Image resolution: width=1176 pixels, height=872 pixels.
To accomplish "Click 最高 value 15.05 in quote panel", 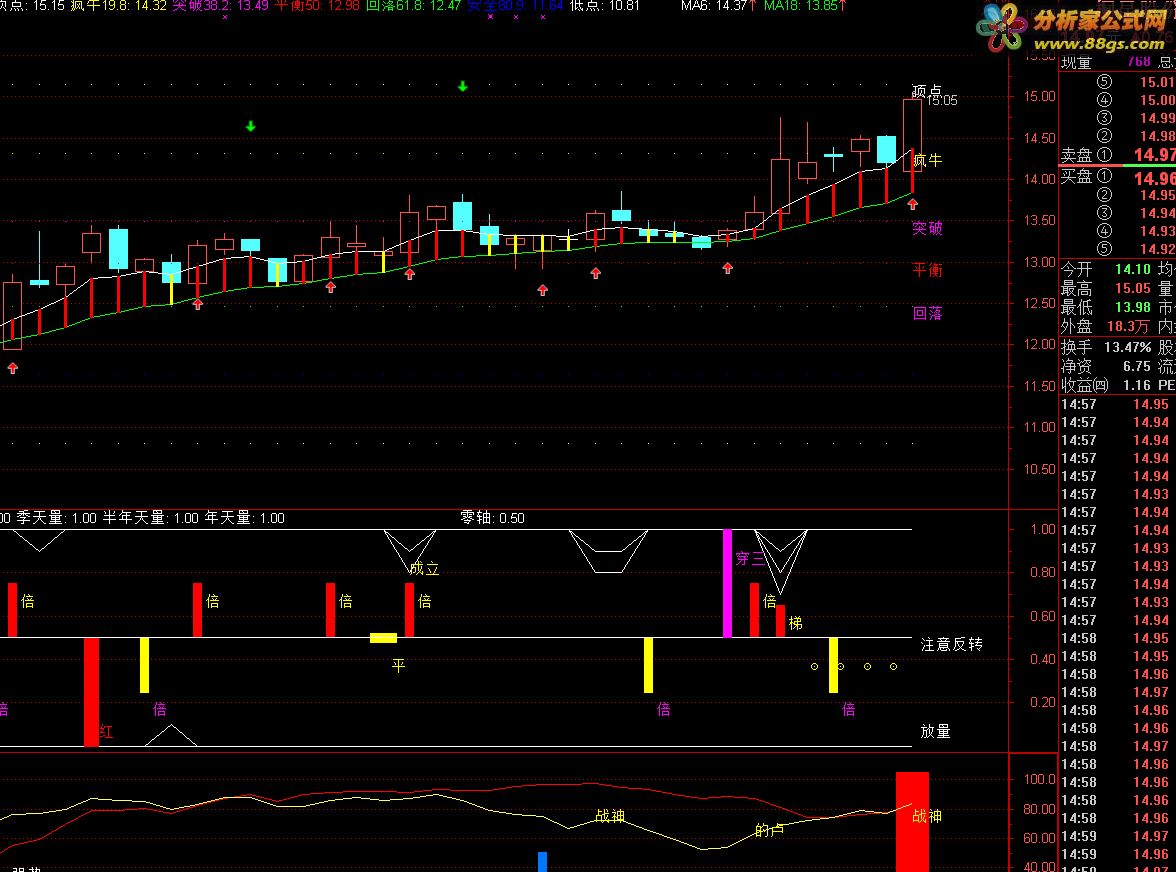I will point(1132,289).
